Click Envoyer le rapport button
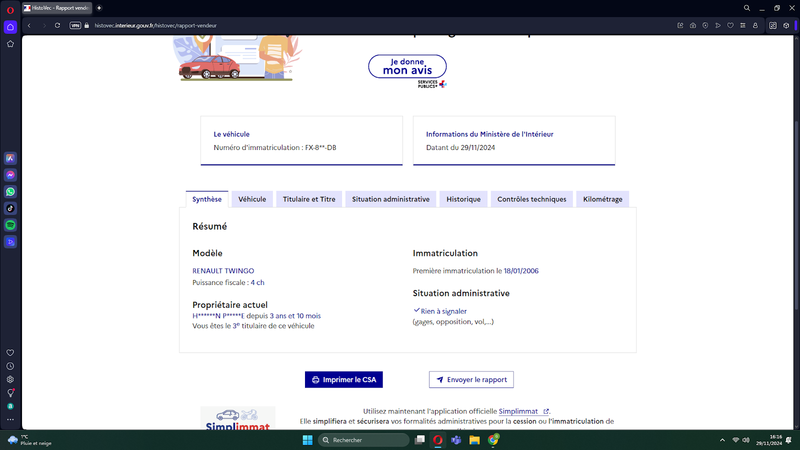Screen dimensions: 800x450 (x=471, y=380)
